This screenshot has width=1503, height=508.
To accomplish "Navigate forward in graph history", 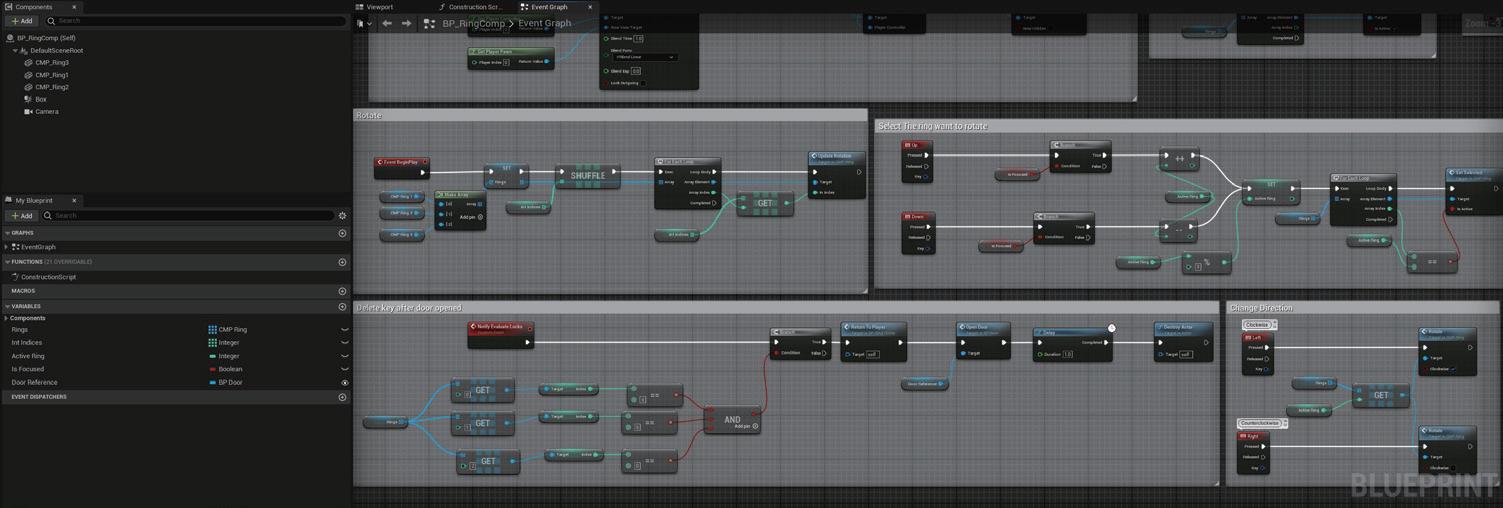I will coord(406,23).
